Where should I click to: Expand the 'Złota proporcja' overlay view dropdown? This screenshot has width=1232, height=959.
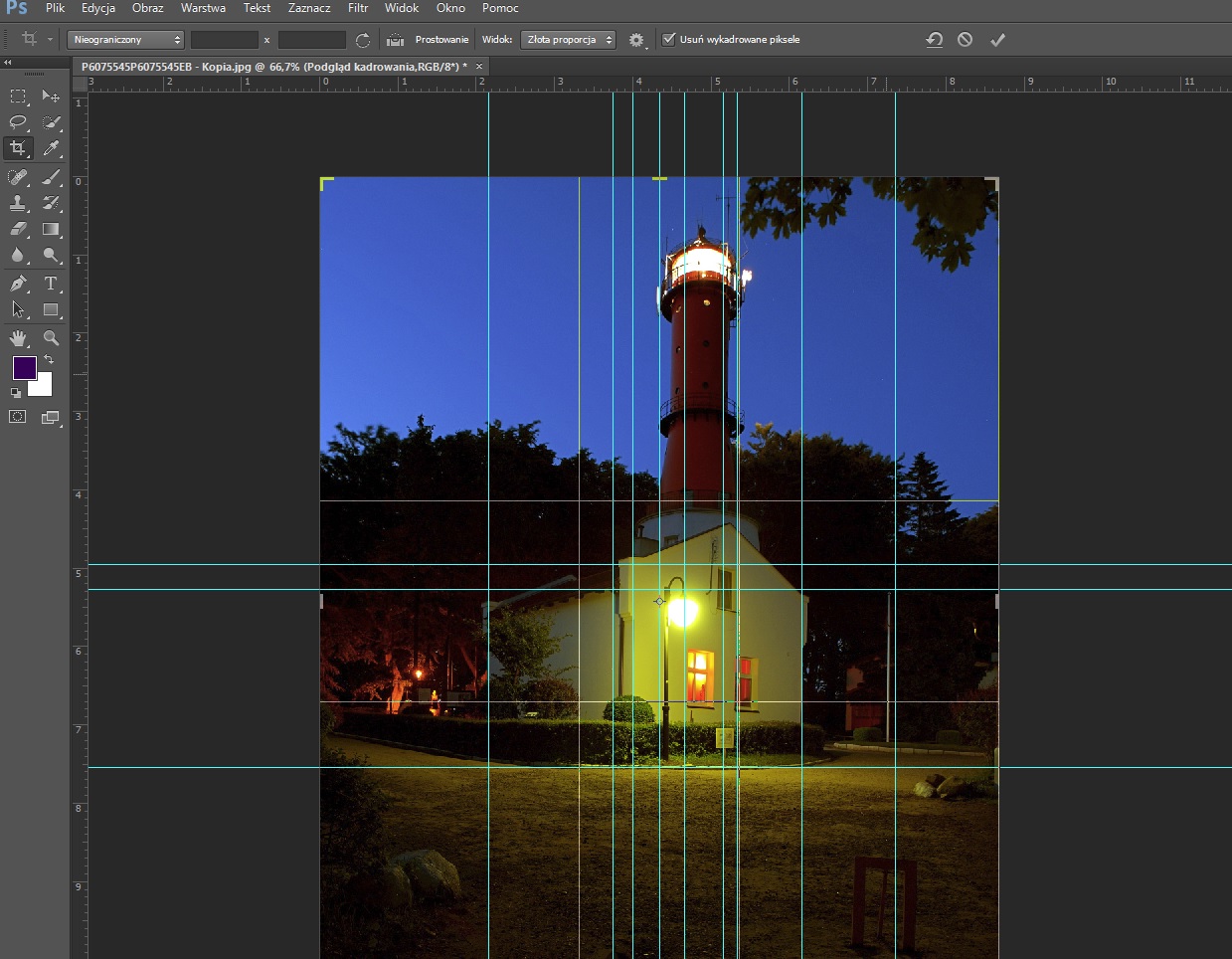pos(568,40)
